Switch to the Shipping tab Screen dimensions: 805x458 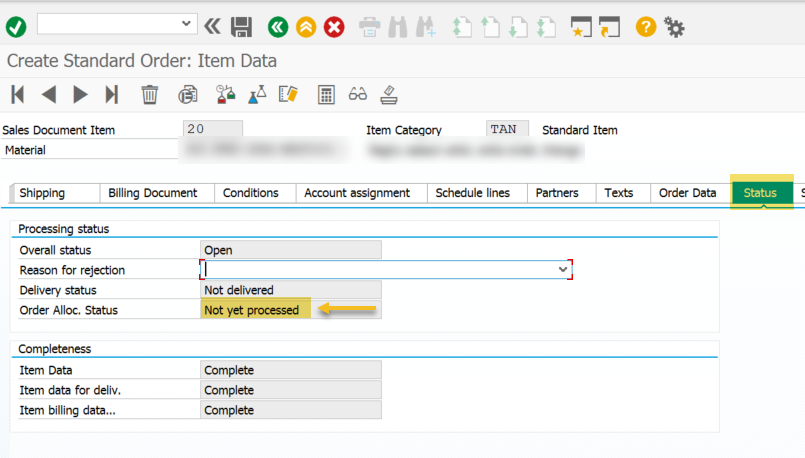point(42,193)
